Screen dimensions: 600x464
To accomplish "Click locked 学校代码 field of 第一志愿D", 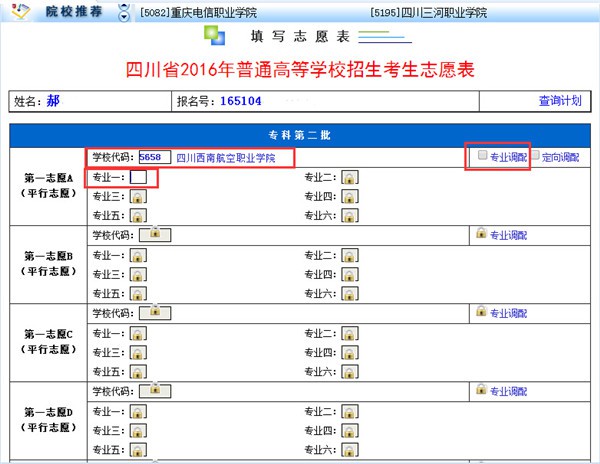I will (x=155, y=391).
